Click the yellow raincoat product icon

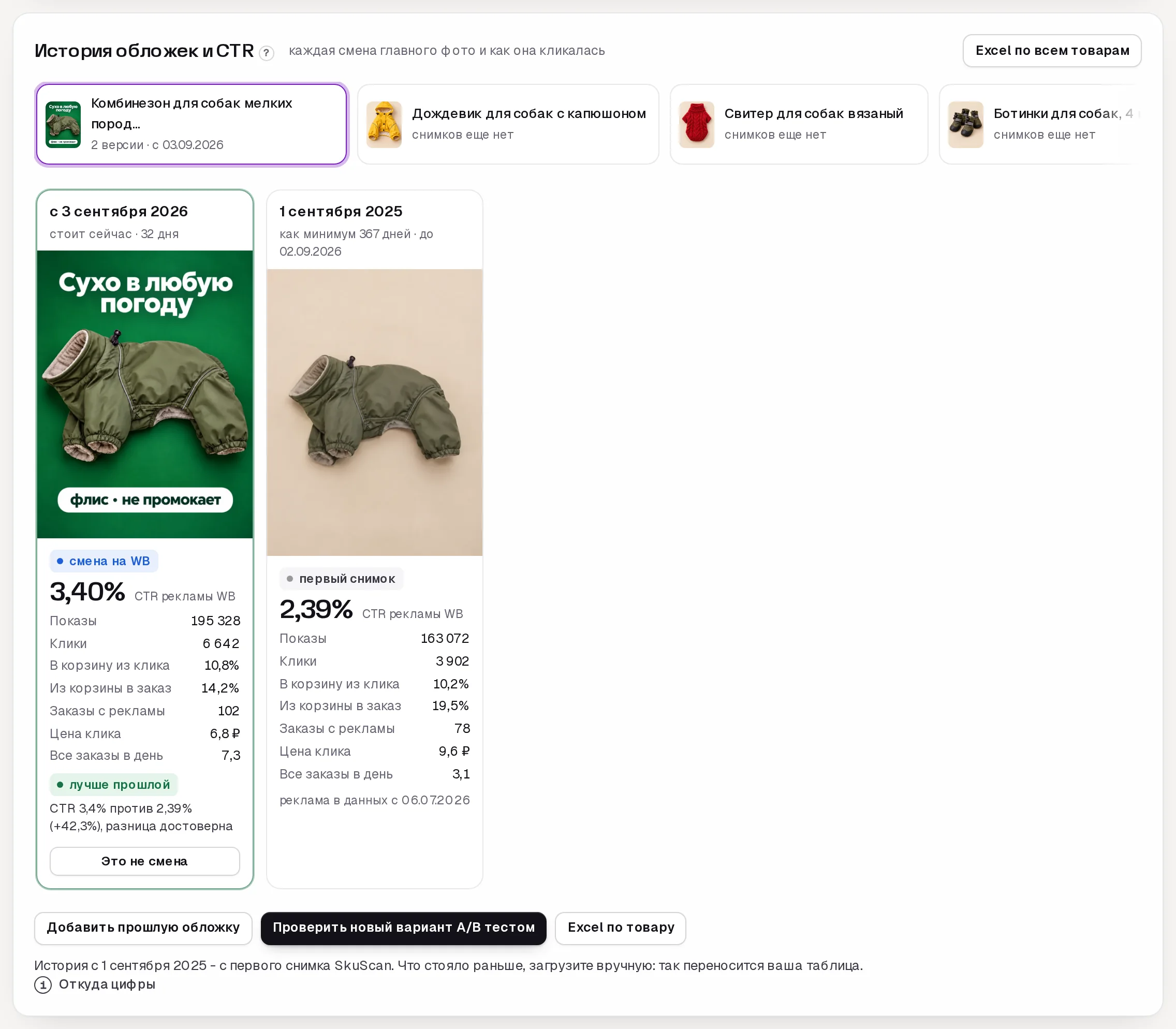(384, 125)
